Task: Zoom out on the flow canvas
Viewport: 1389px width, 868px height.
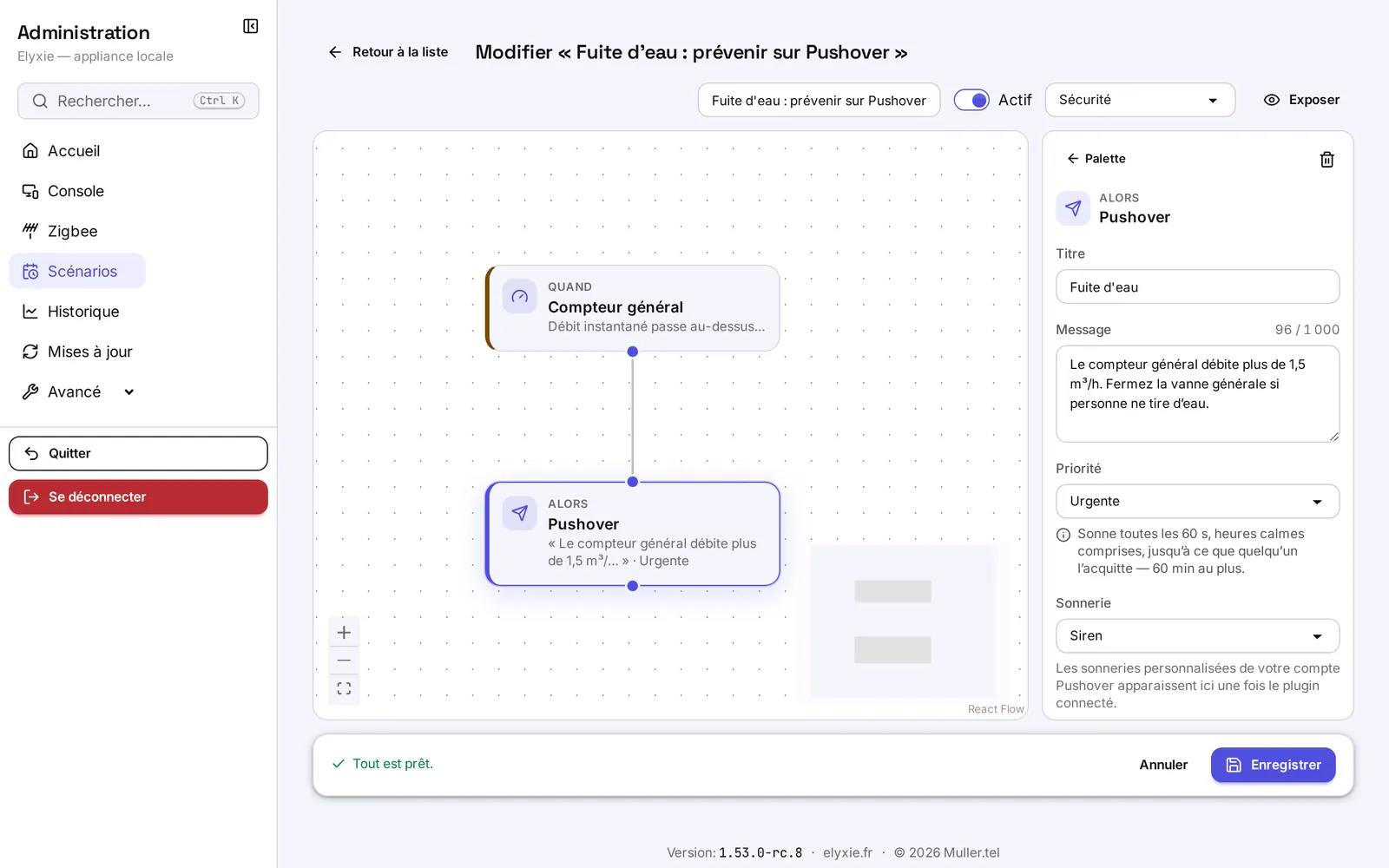Action: coord(344,661)
